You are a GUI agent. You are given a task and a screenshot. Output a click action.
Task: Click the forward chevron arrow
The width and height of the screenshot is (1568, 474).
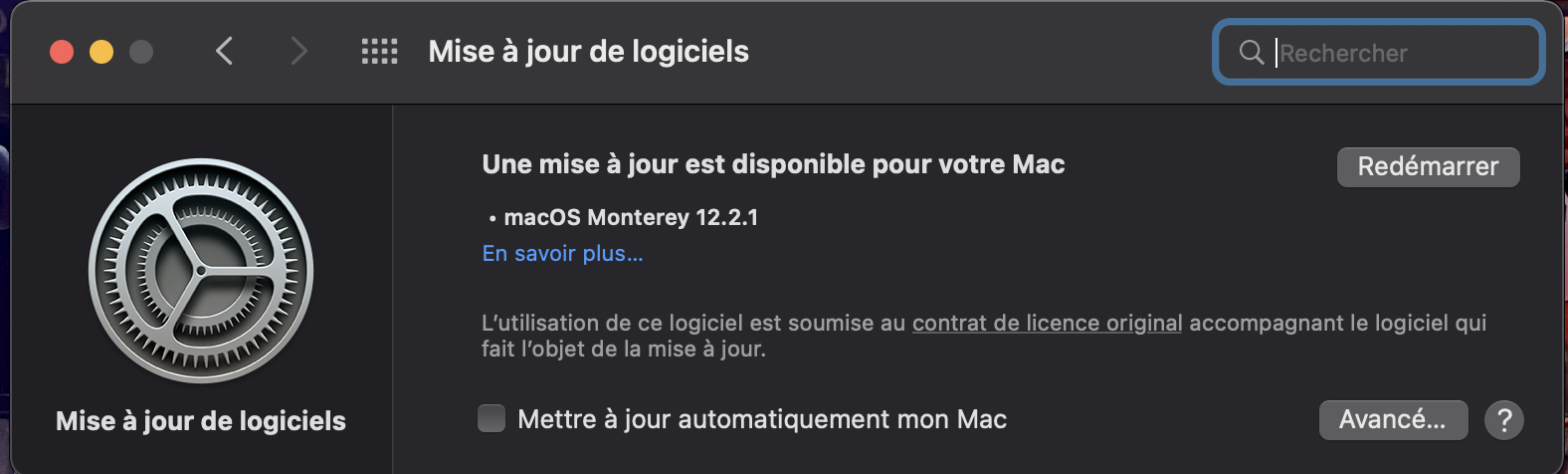pyautogui.click(x=298, y=52)
